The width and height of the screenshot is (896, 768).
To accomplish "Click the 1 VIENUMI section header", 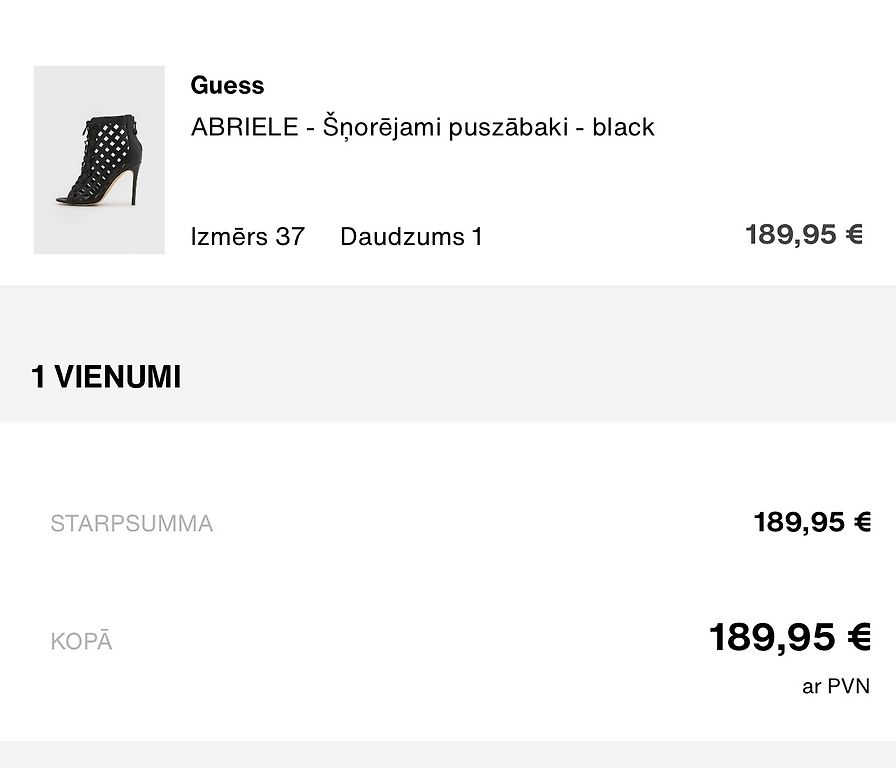I will (106, 377).
